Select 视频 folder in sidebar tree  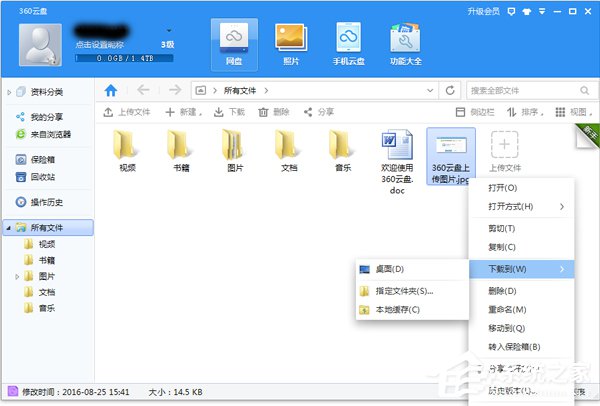click(x=47, y=244)
